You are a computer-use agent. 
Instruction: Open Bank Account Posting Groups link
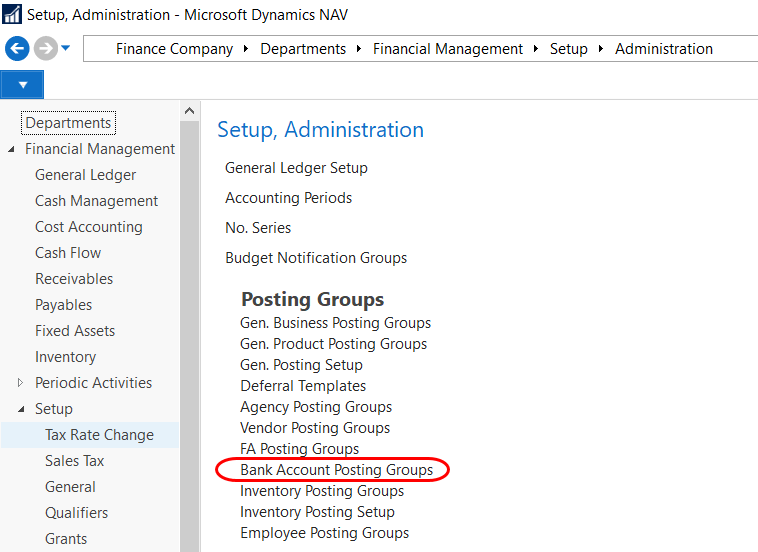[x=336, y=470]
